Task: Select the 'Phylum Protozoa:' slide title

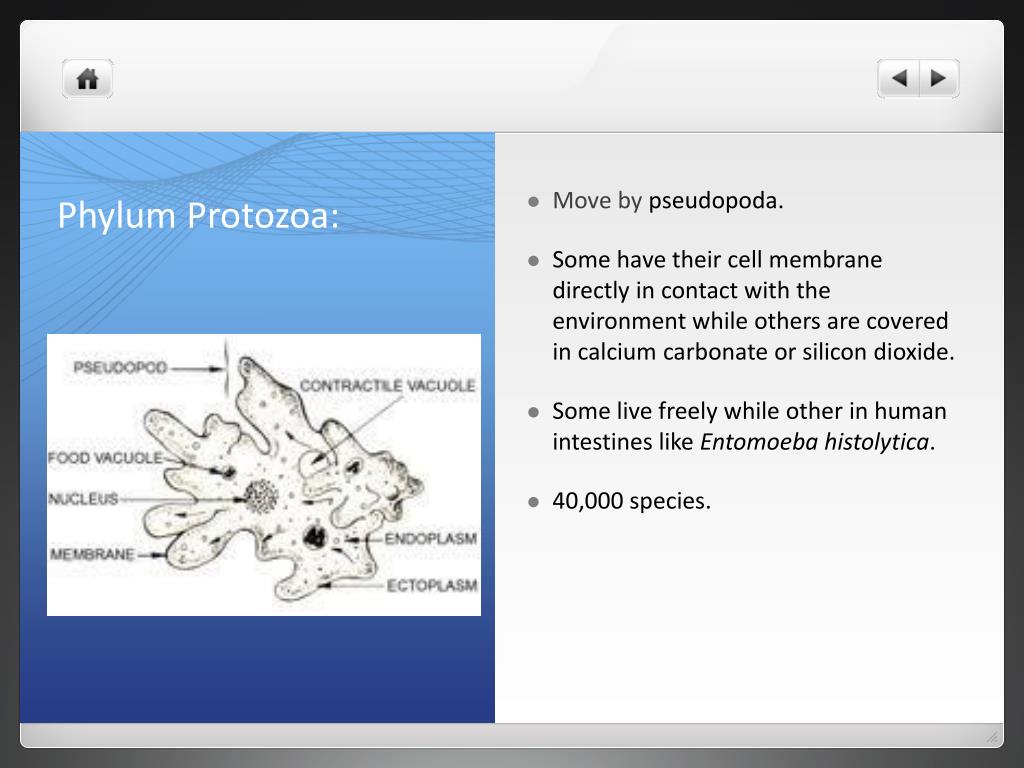Action: click(199, 216)
